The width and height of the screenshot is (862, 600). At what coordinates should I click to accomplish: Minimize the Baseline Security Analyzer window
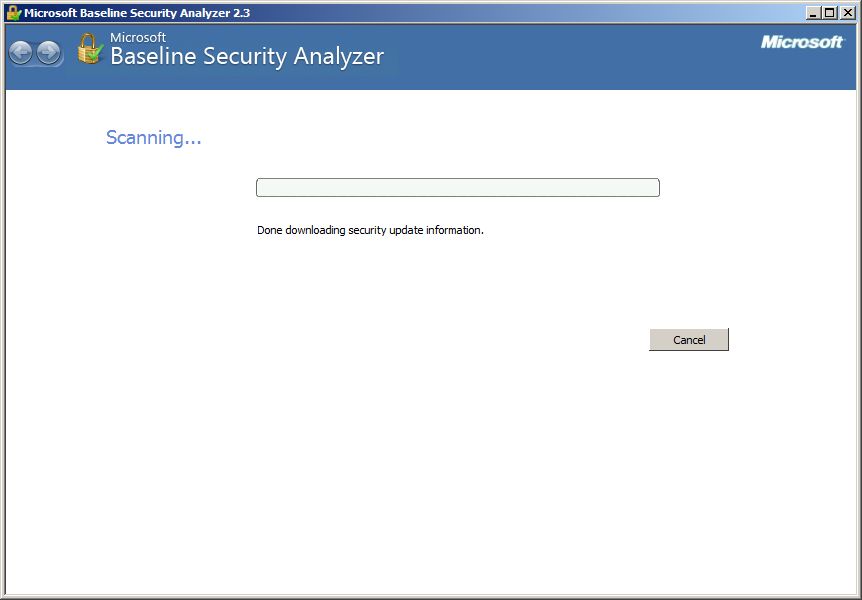pos(814,13)
